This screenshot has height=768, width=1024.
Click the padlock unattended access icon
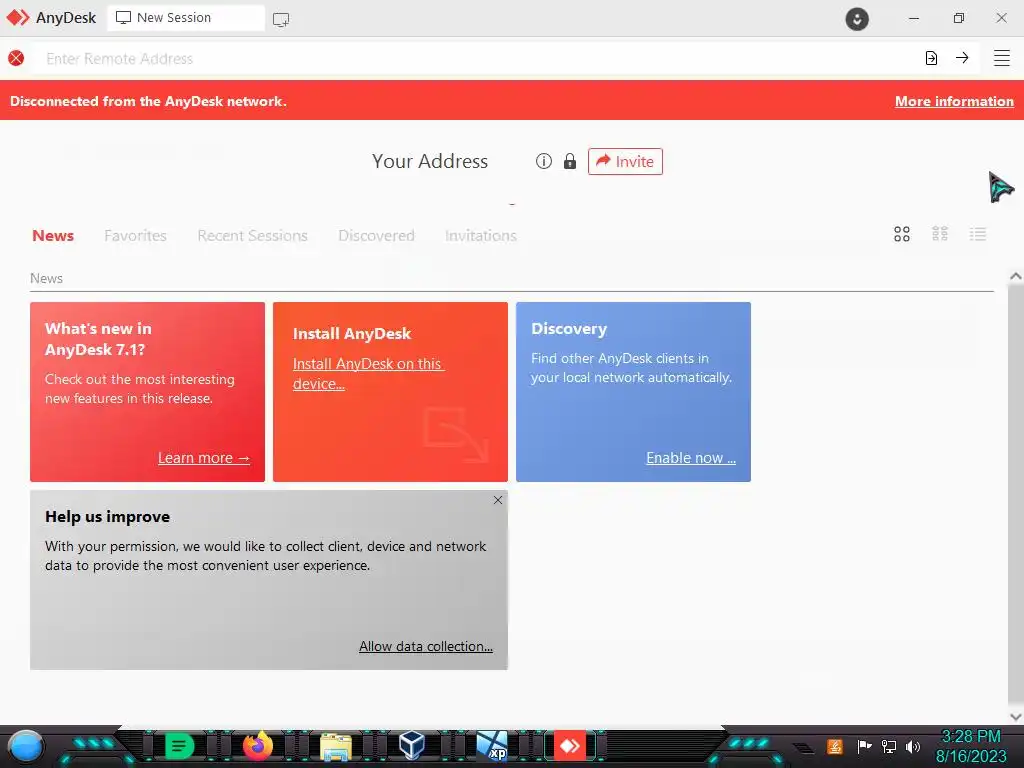tap(569, 161)
